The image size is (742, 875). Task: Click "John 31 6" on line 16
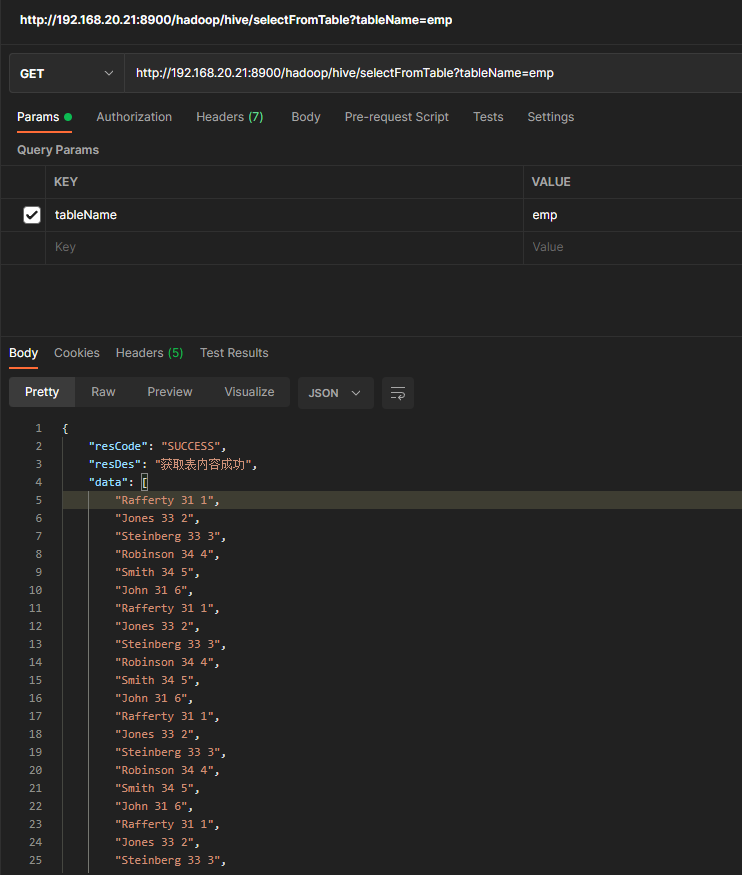click(x=151, y=698)
